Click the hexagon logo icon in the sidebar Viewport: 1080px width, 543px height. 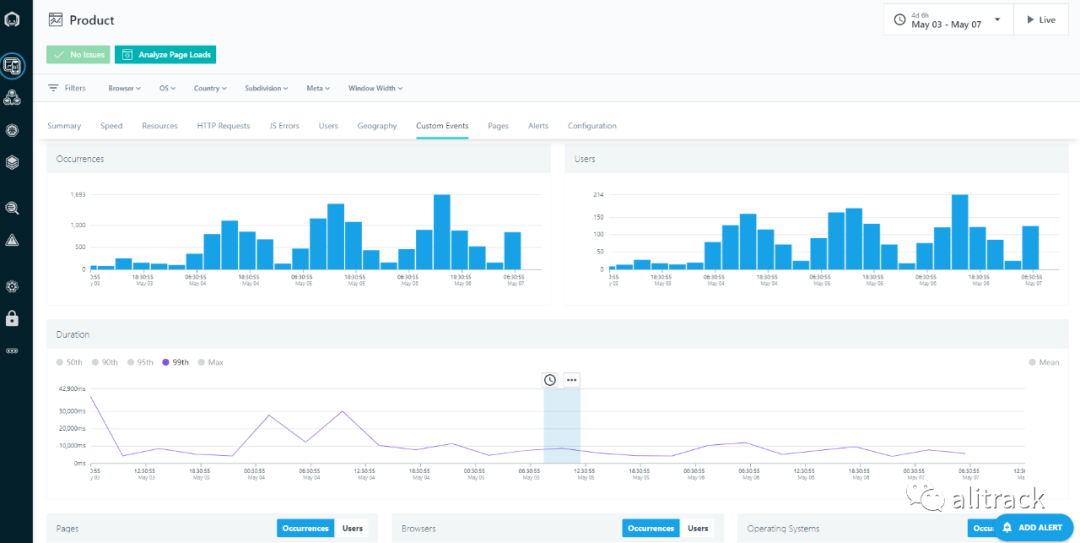coord(12,19)
